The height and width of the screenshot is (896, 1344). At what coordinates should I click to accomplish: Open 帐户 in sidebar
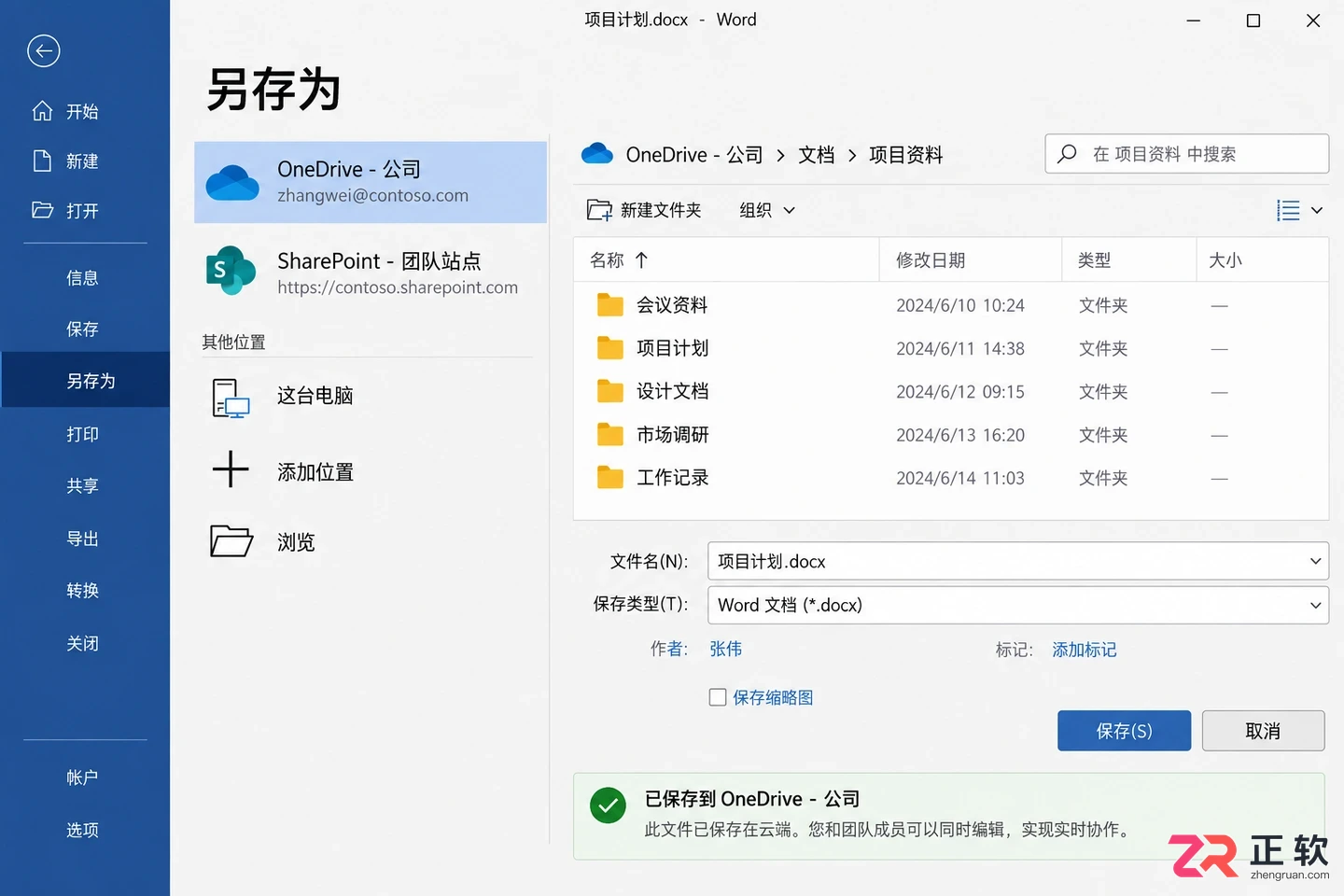[82, 777]
